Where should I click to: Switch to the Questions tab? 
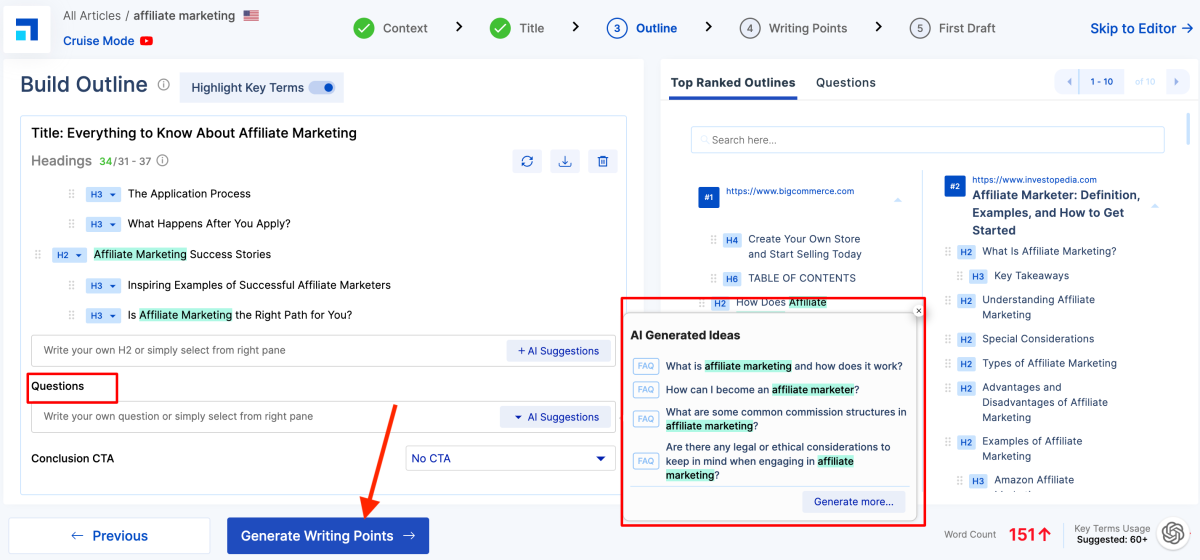click(x=845, y=83)
